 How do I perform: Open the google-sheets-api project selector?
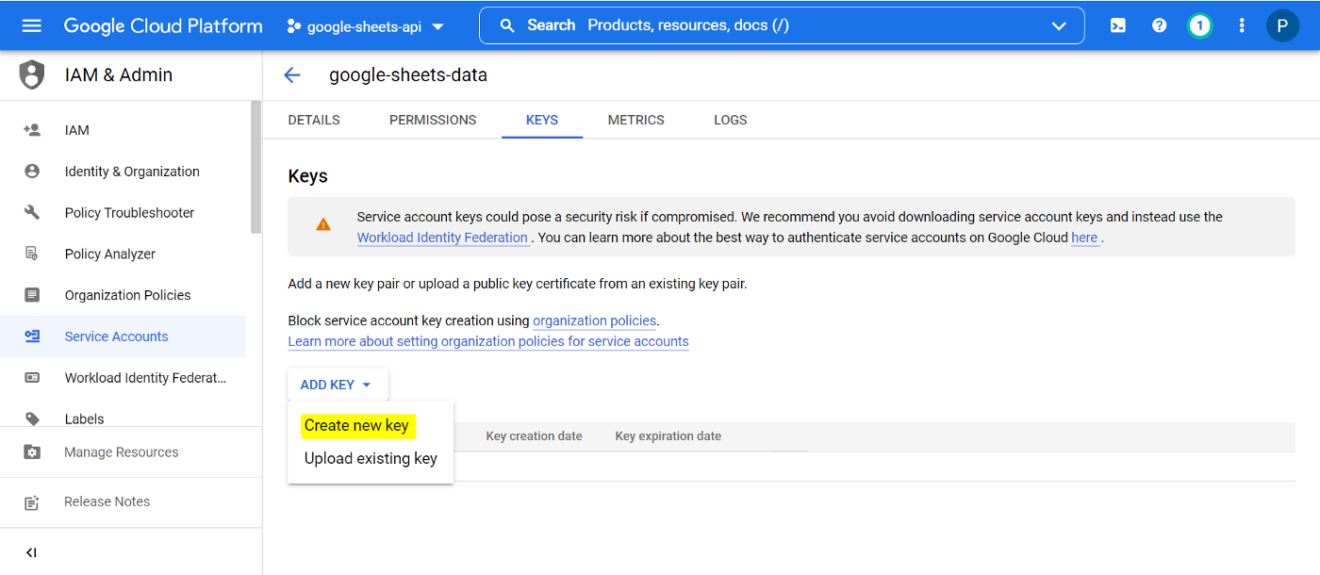(x=365, y=27)
